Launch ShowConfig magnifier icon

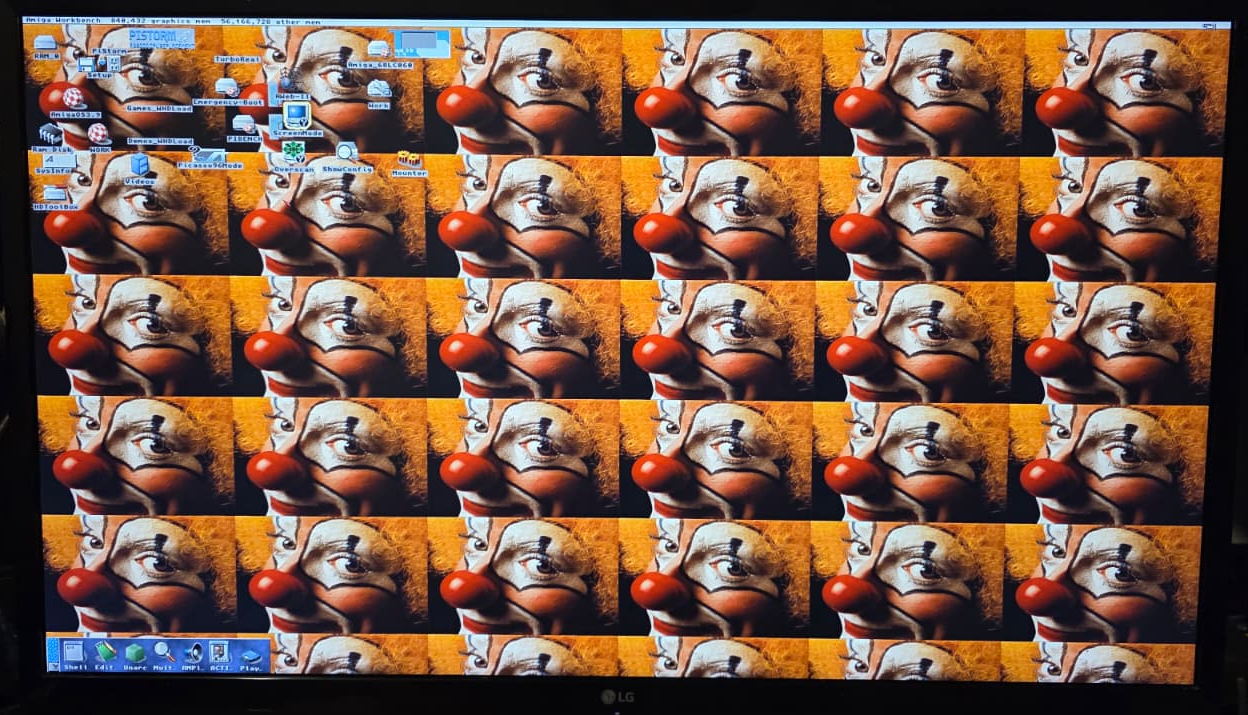[x=346, y=152]
